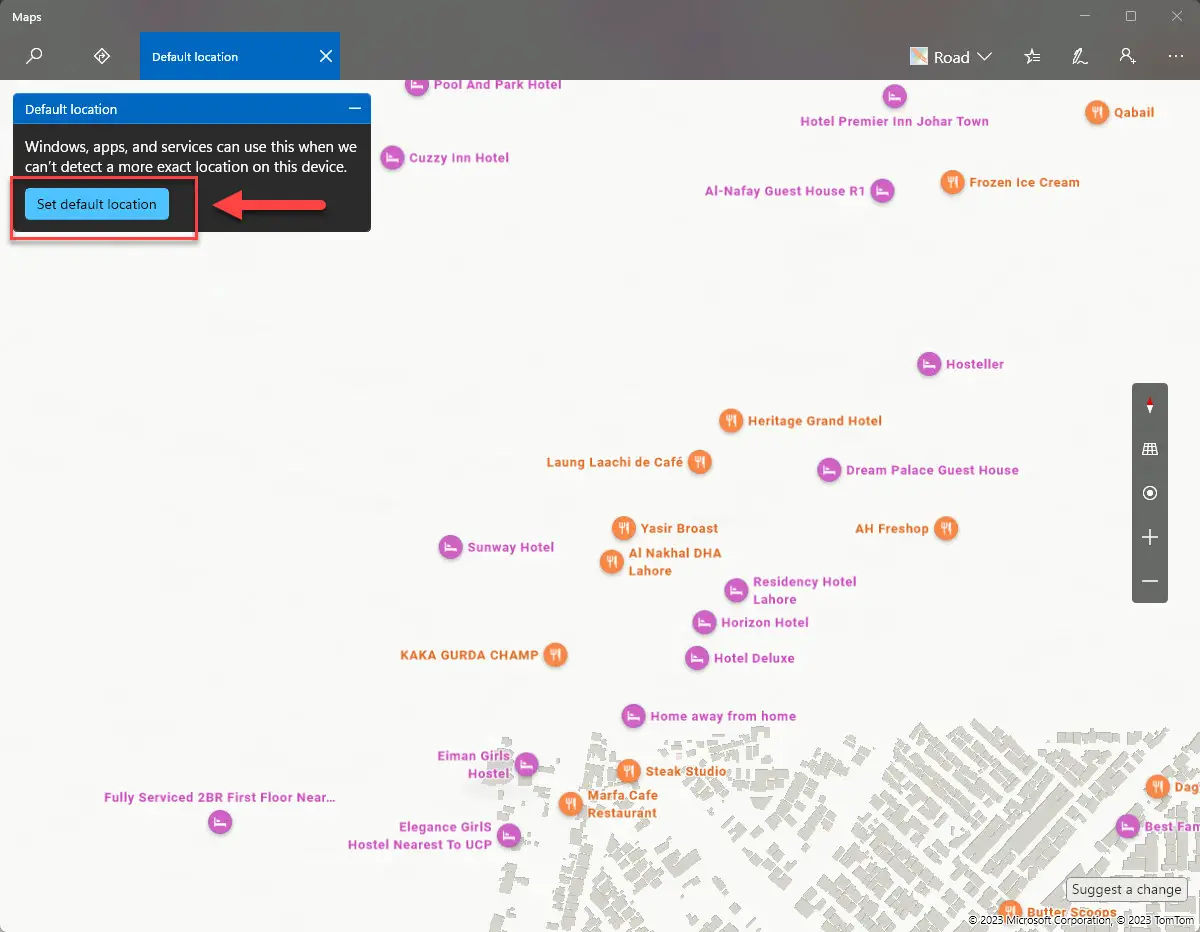Image resolution: width=1200 pixels, height=932 pixels.
Task: Click the Sunway Hotel label text
Action: click(511, 547)
